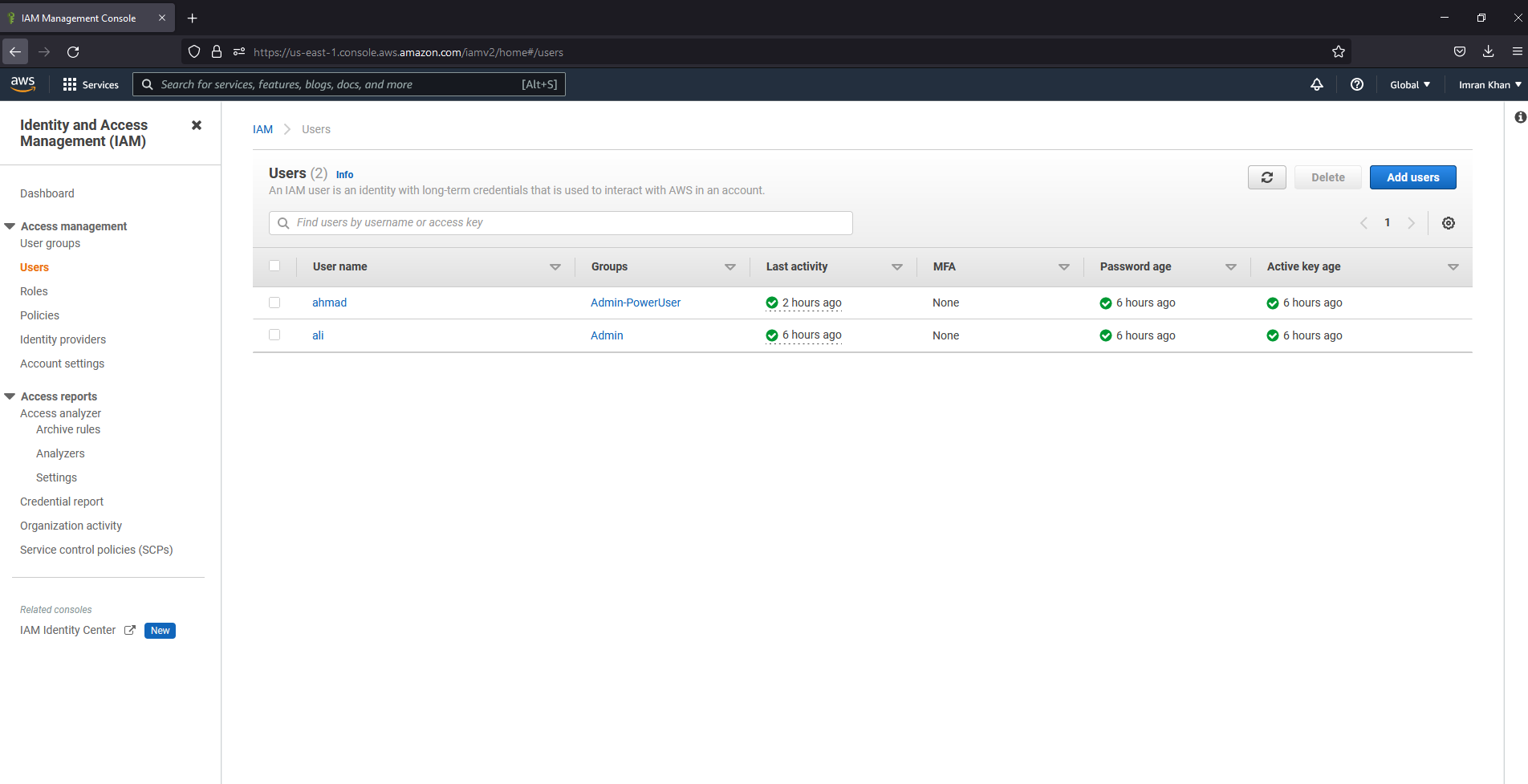
Task: Open the AWS notifications bell
Action: point(1317,84)
